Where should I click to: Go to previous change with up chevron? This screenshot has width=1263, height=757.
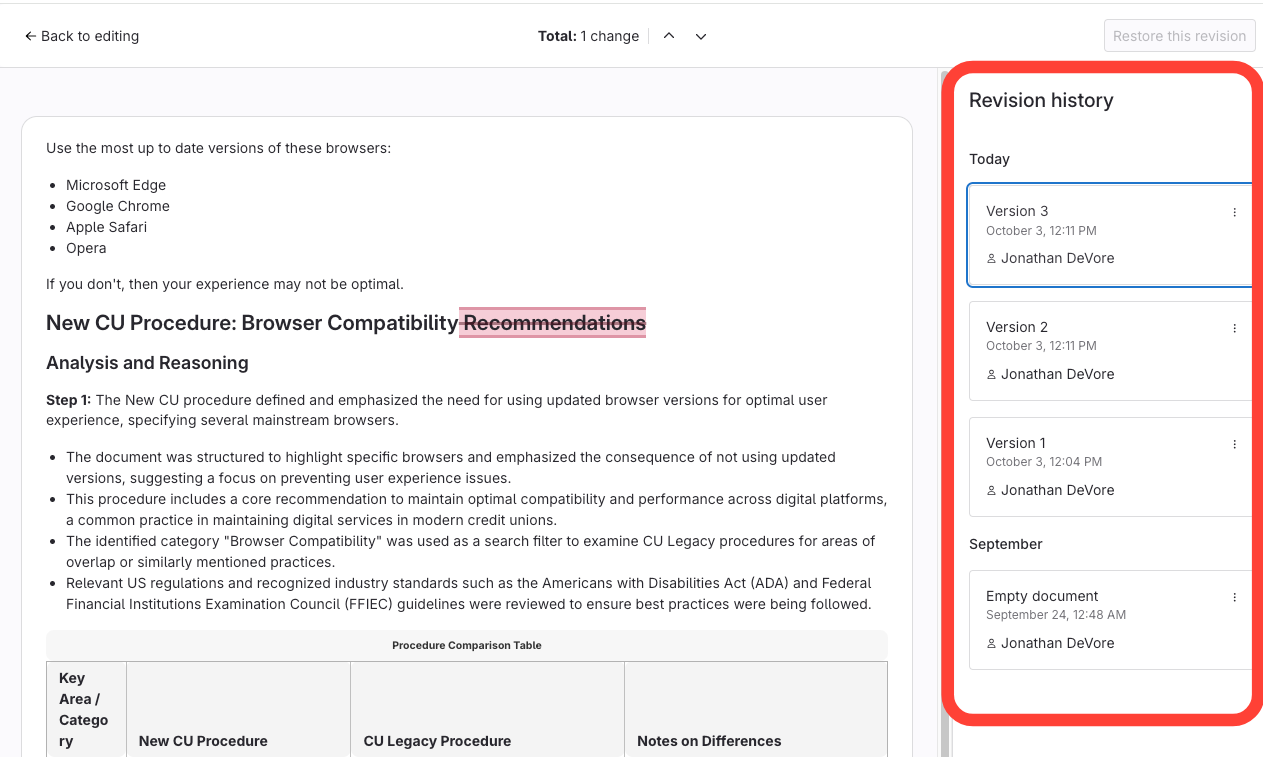pos(669,36)
